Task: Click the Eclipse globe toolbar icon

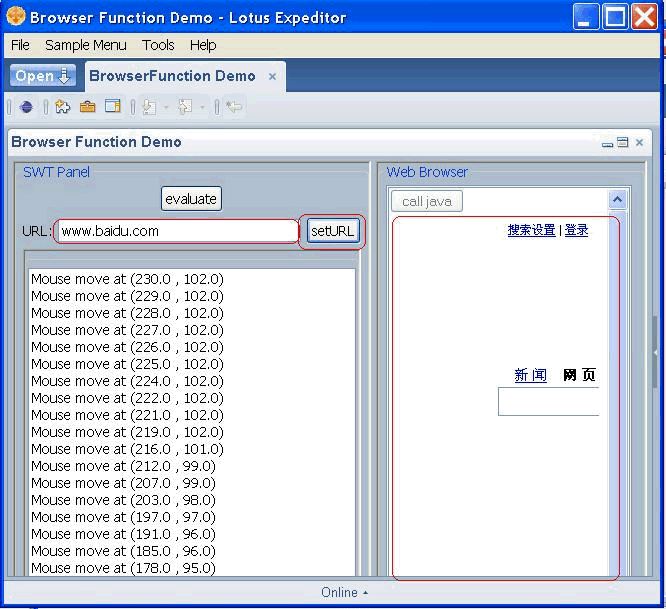Action: click(26, 107)
